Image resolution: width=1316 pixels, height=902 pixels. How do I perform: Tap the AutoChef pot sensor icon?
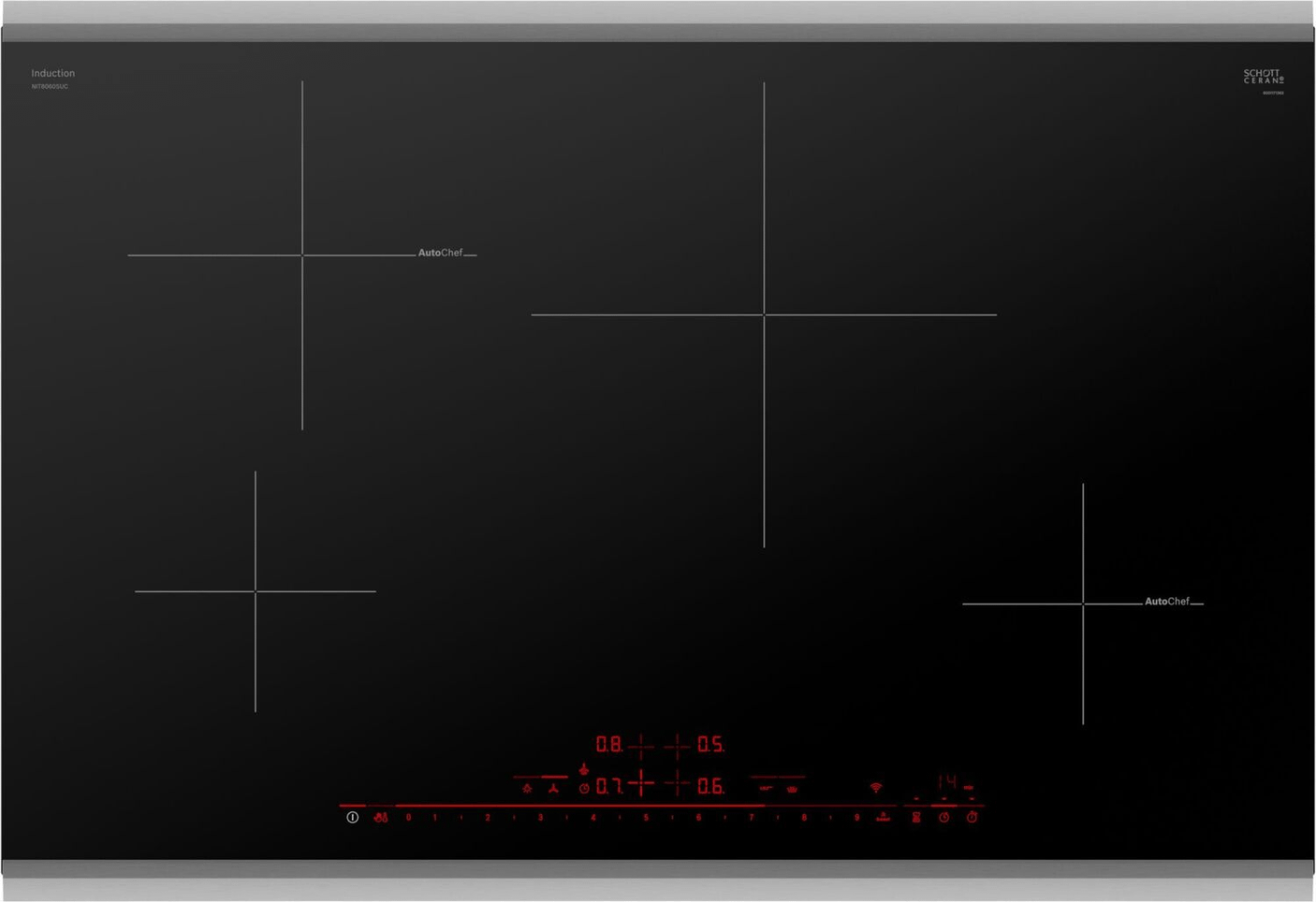pyautogui.click(x=792, y=789)
